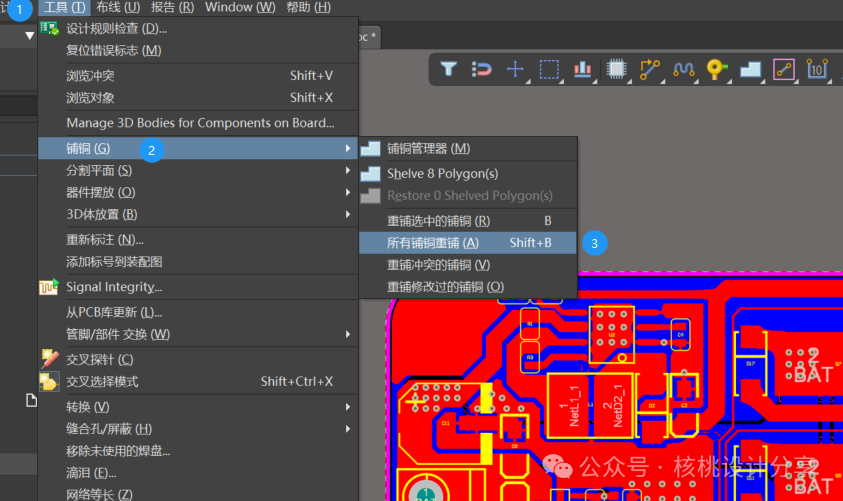Select the dashed rectangle selection tool
The image size is (843, 501).
(549, 69)
